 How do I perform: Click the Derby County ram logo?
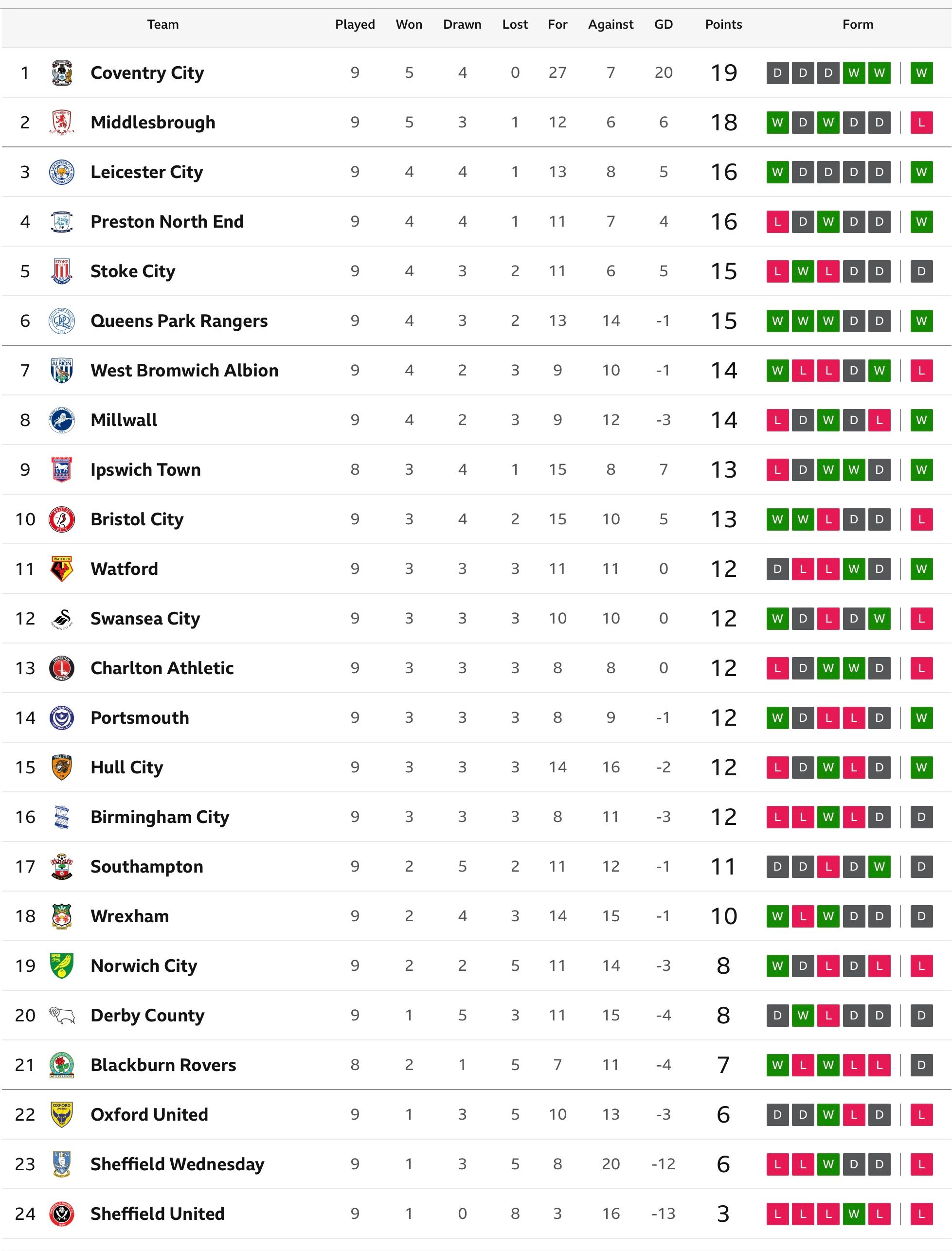pos(62,1015)
